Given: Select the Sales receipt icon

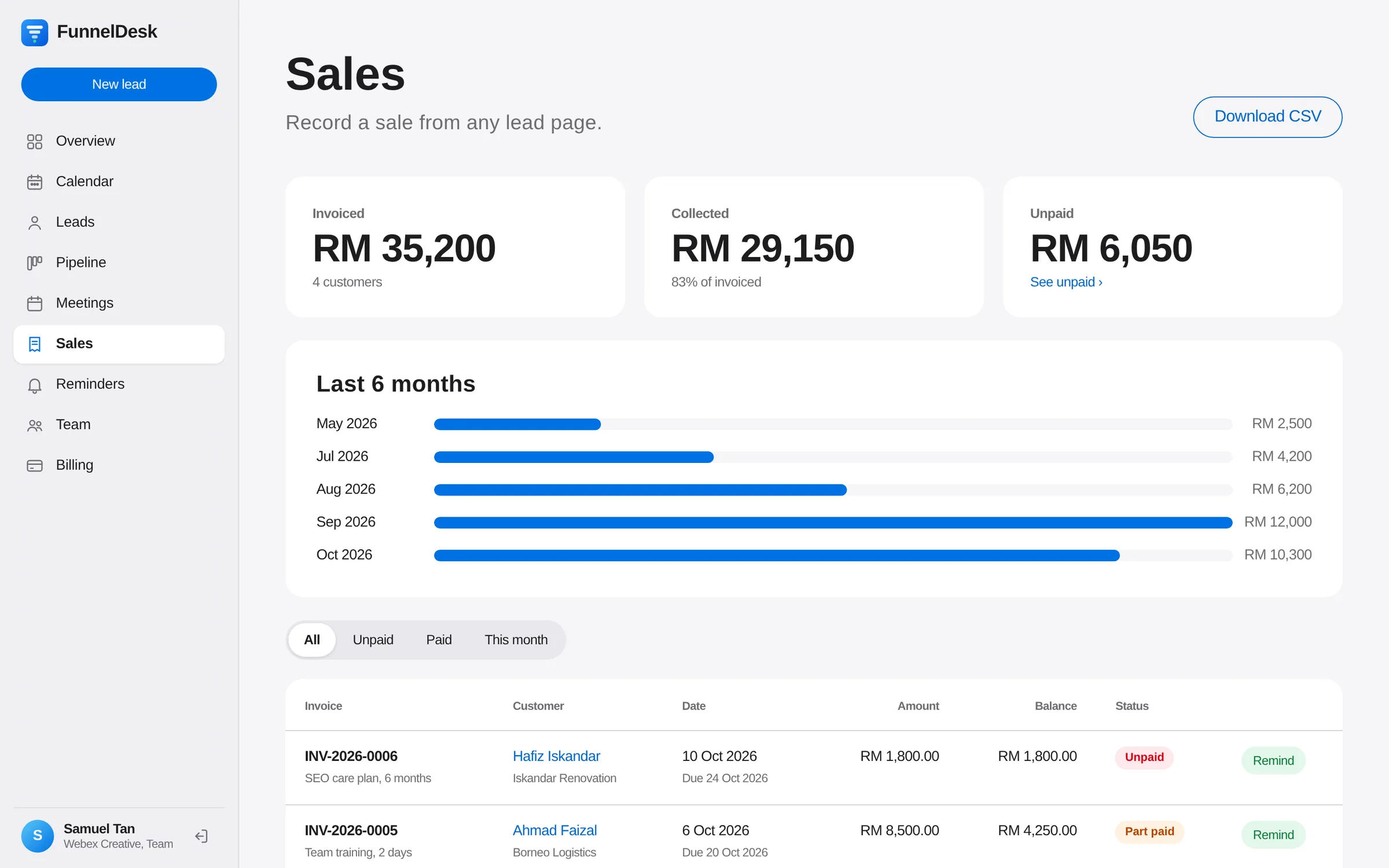Looking at the screenshot, I should coord(35,344).
